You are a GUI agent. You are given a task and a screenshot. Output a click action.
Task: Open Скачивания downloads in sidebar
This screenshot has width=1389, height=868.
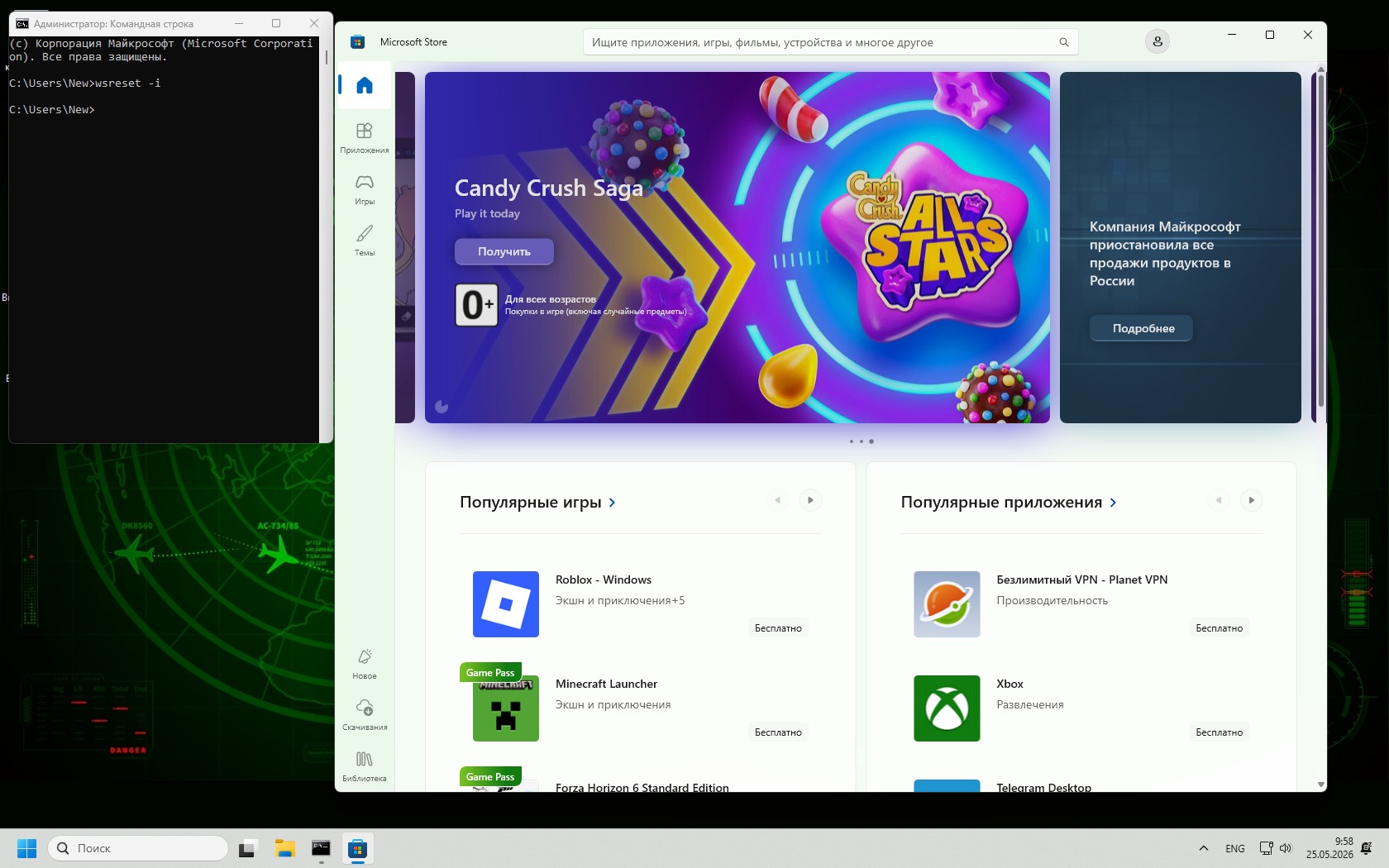coord(365,715)
